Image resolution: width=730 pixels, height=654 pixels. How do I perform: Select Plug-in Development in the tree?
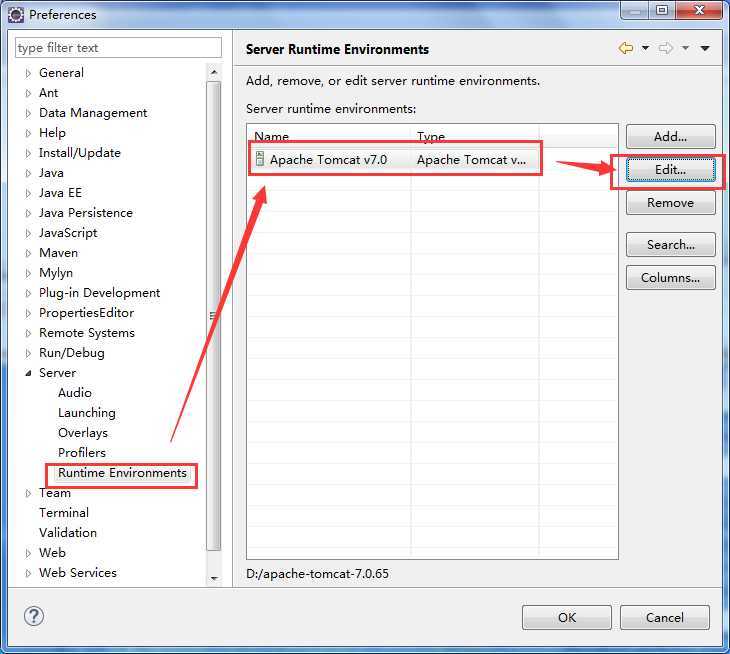[x=99, y=293]
